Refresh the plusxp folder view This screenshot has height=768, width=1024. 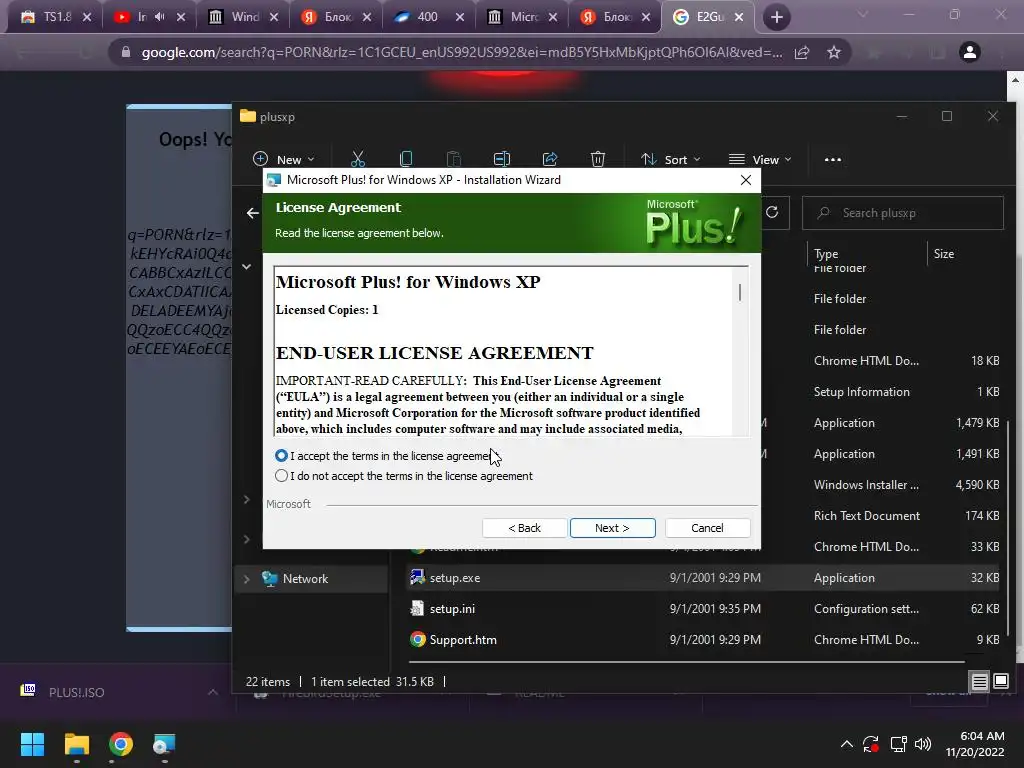(x=772, y=212)
